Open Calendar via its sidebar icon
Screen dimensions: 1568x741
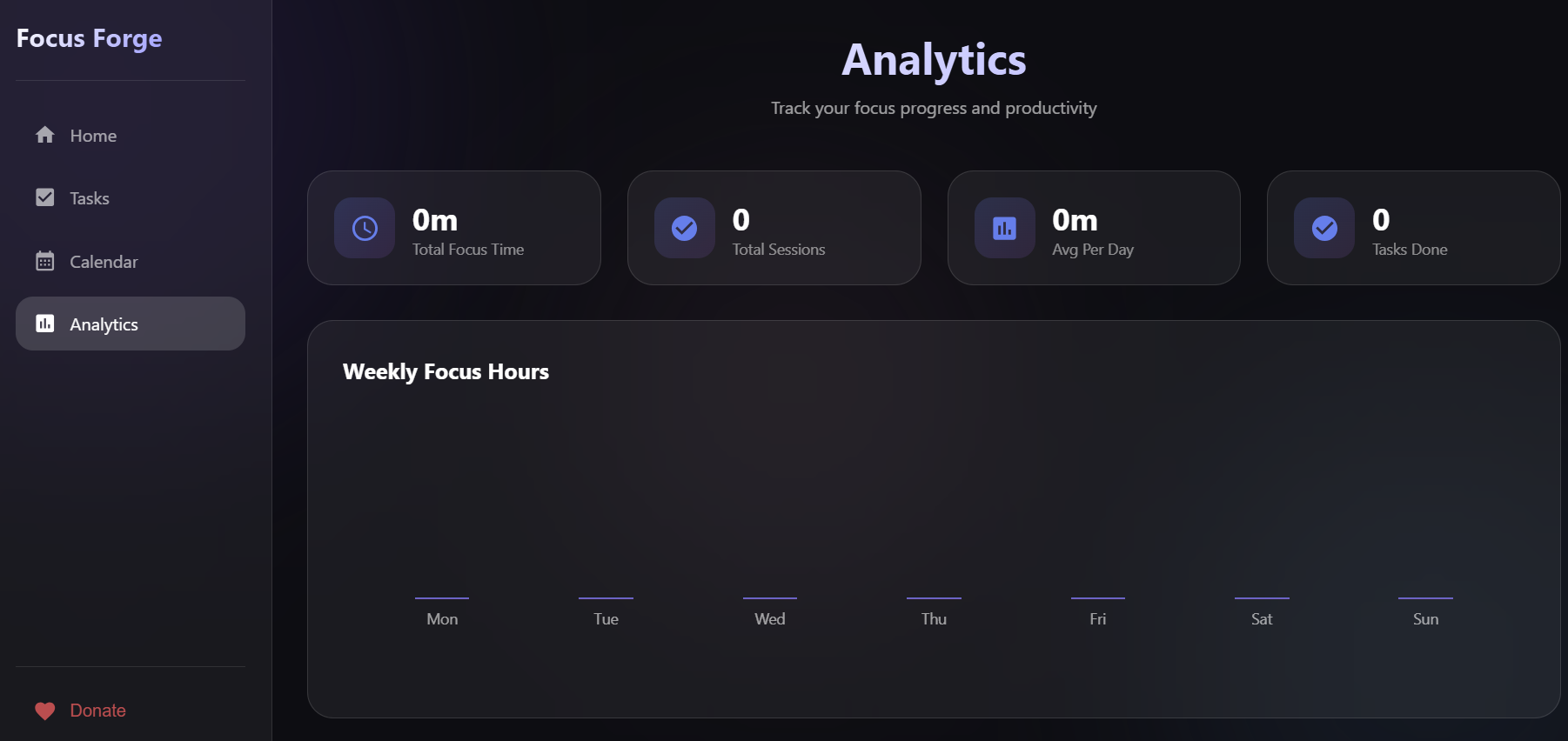point(44,261)
